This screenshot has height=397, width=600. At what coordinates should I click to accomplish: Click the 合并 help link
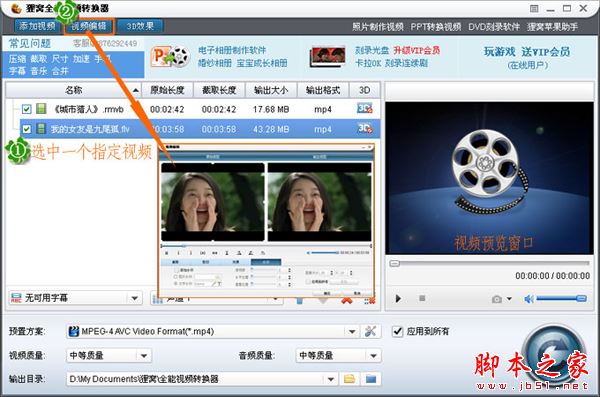[60, 71]
